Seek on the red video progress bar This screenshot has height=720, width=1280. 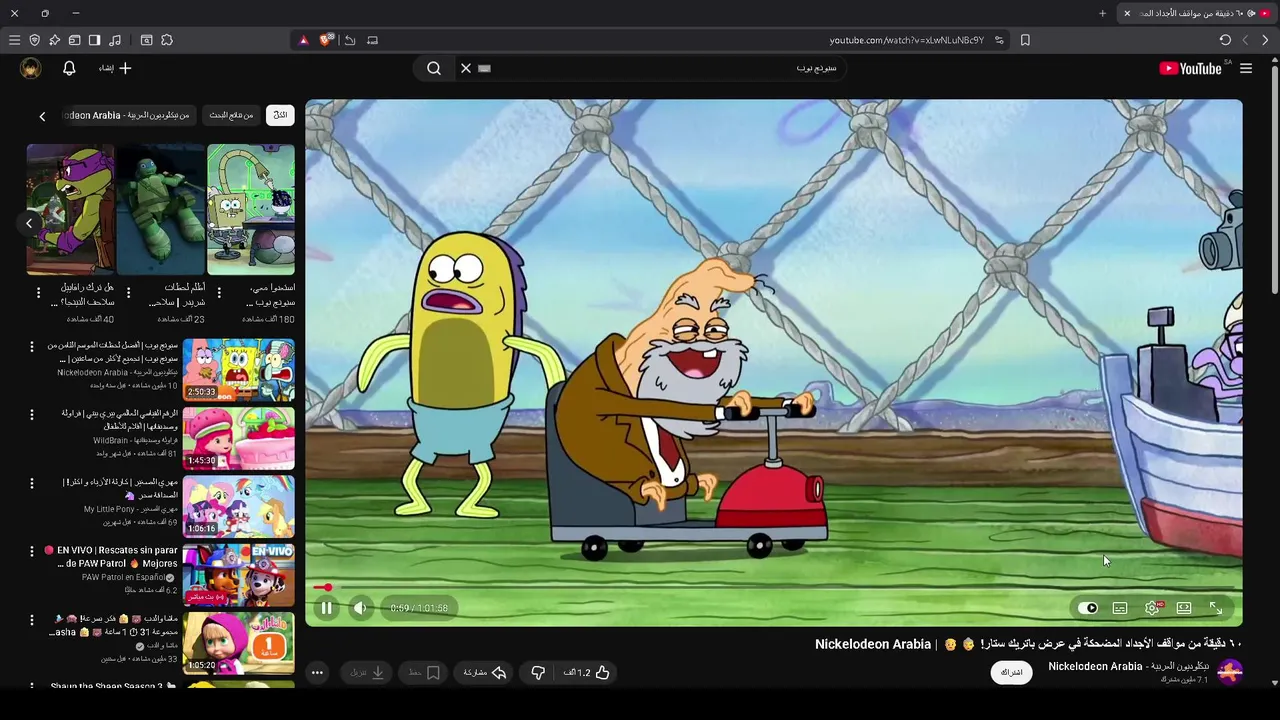[x=773, y=588]
